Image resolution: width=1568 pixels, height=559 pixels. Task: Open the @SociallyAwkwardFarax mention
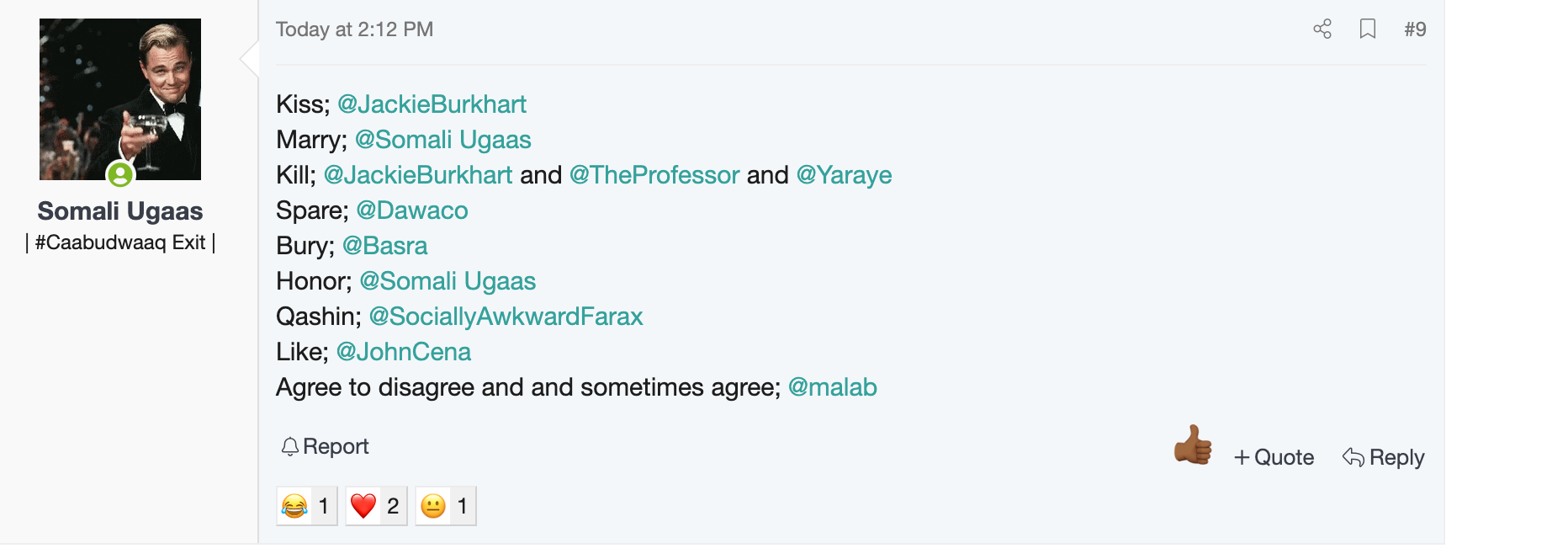(506, 317)
